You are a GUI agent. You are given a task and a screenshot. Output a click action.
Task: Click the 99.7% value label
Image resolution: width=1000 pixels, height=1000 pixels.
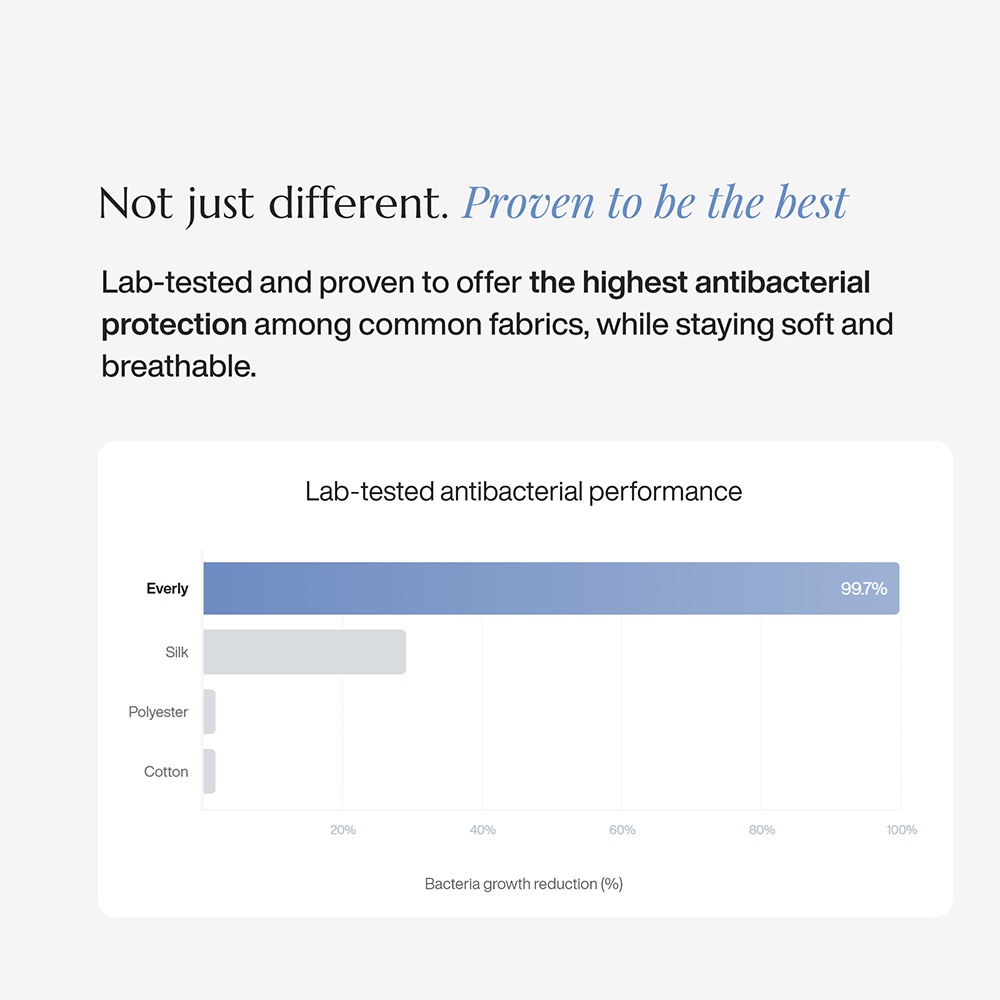pyautogui.click(x=864, y=589)
